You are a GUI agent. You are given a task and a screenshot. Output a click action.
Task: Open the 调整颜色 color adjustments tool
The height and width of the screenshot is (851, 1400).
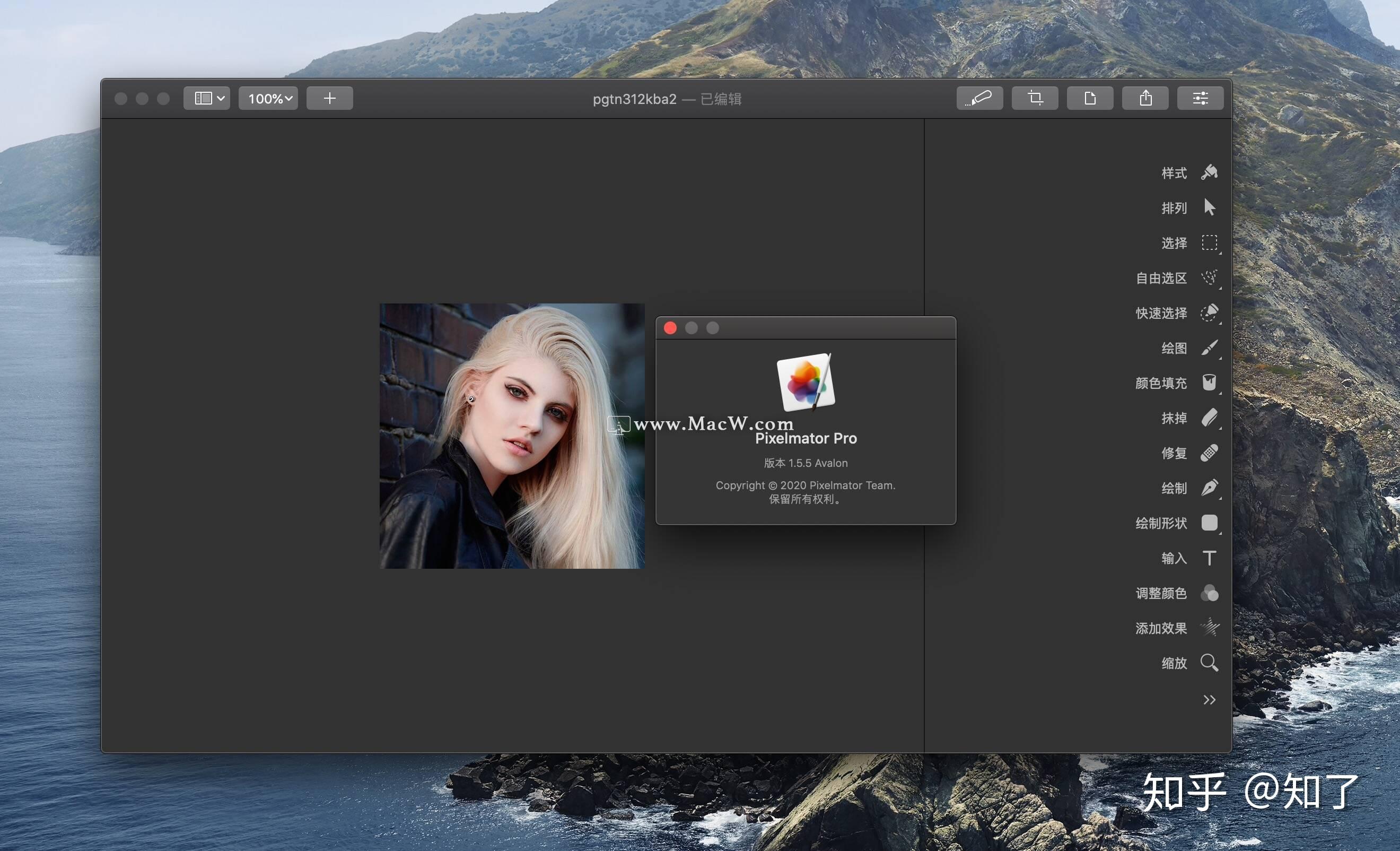click(x=1209, y=593)
